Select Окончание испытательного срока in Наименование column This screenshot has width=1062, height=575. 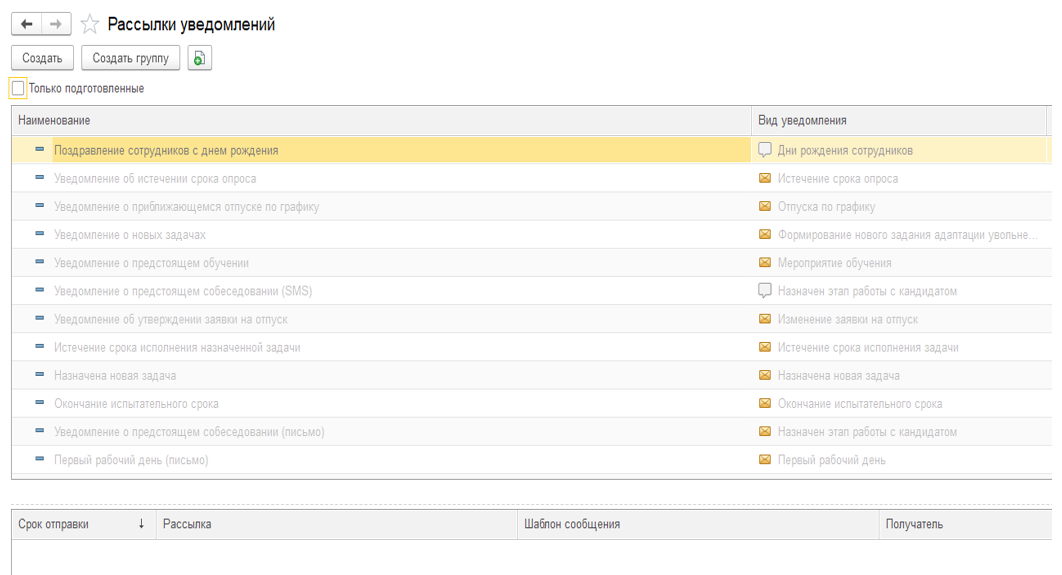click(x=136, y=404)
